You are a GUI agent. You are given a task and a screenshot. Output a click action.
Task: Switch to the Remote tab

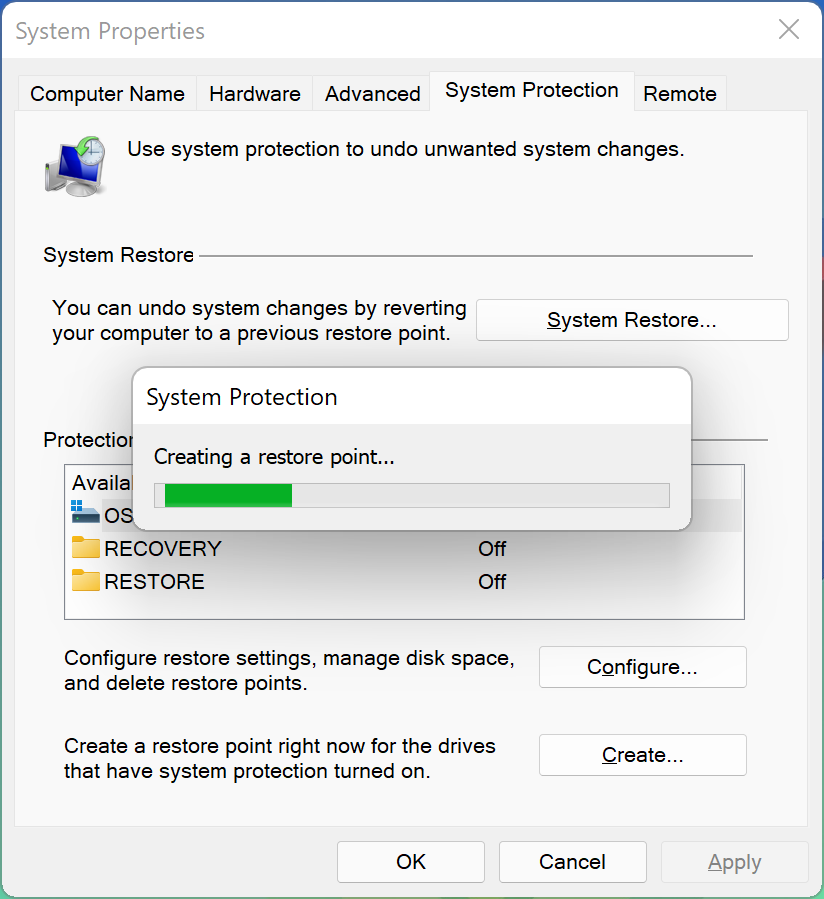tap(679, 93)
